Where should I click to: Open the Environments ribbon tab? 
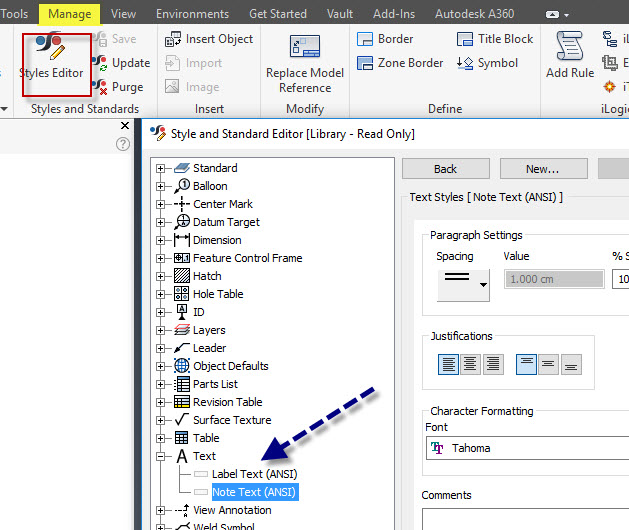pyautogui.click(x=192, y=14)
